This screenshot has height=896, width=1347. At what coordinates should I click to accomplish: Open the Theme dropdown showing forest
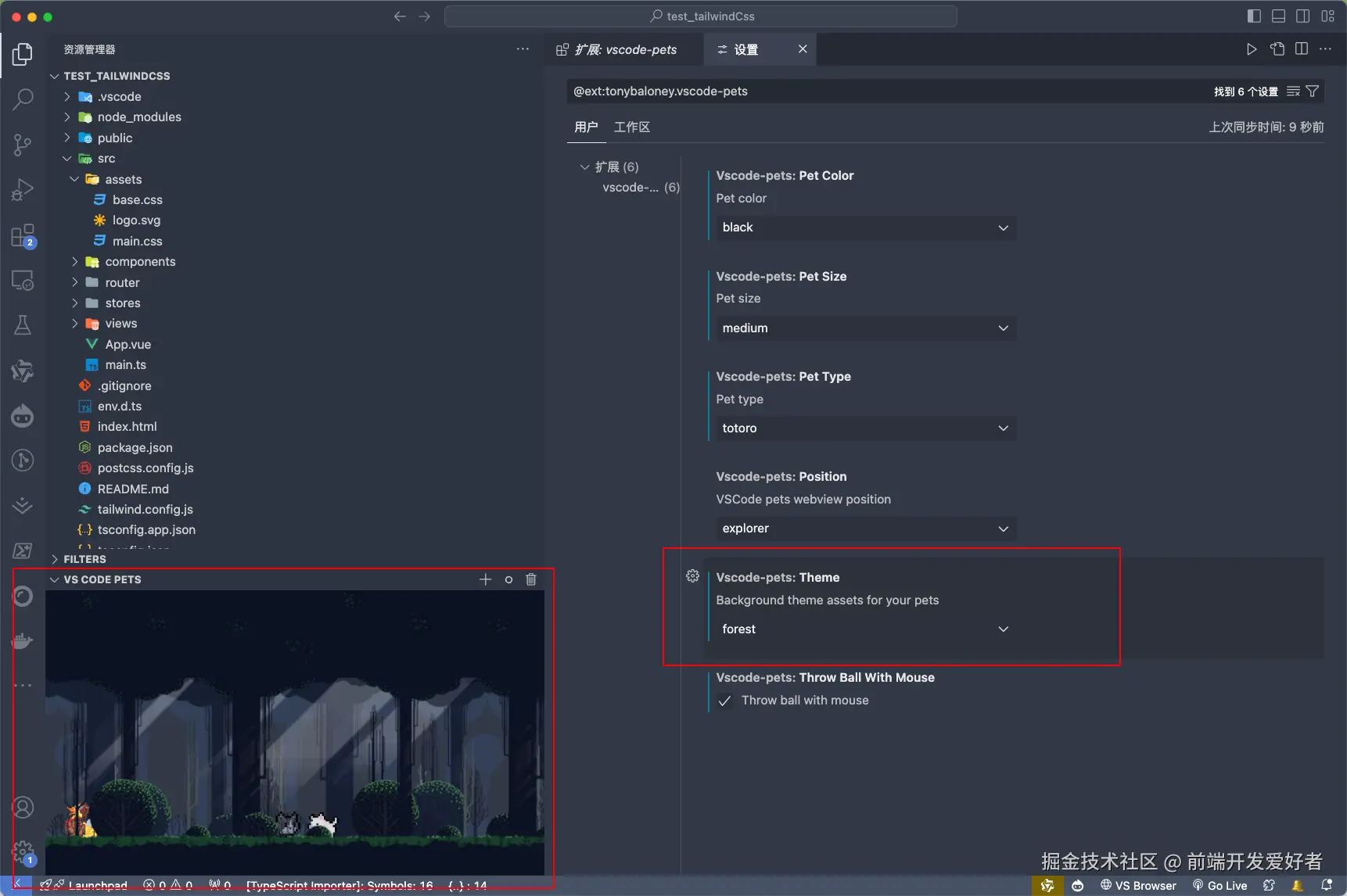tap(866, 629)
